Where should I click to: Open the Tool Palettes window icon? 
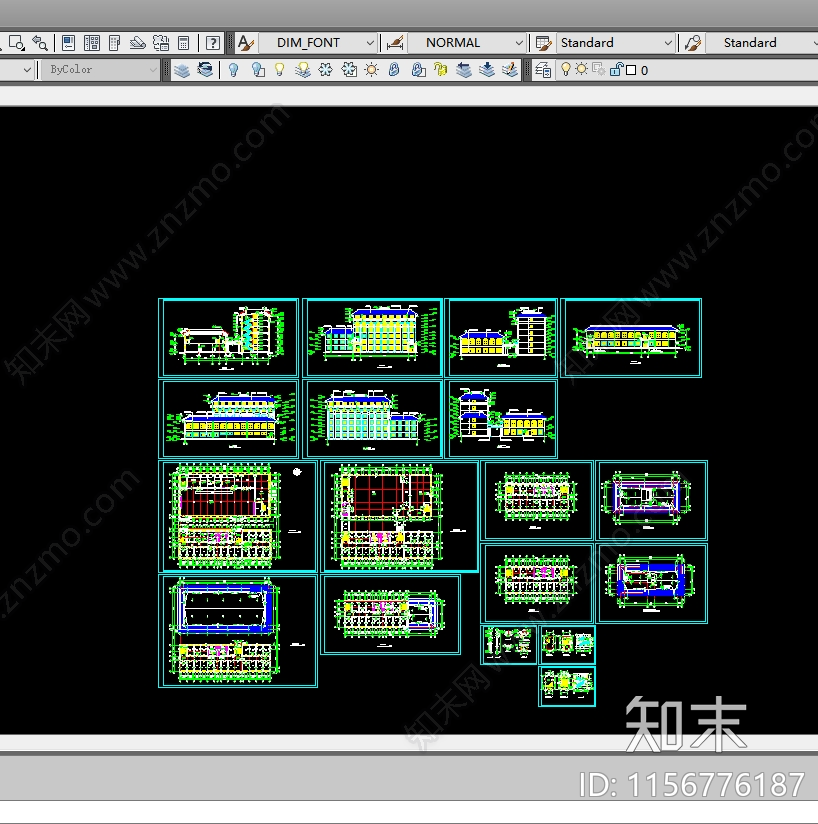(115, 43)
